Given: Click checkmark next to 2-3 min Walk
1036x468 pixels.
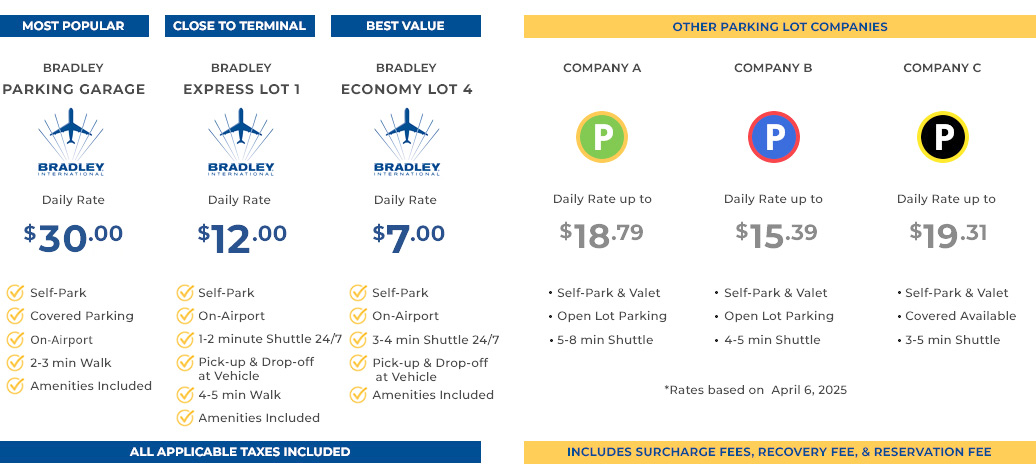Looking at the screenshot, I should click(x=15, y=363).
